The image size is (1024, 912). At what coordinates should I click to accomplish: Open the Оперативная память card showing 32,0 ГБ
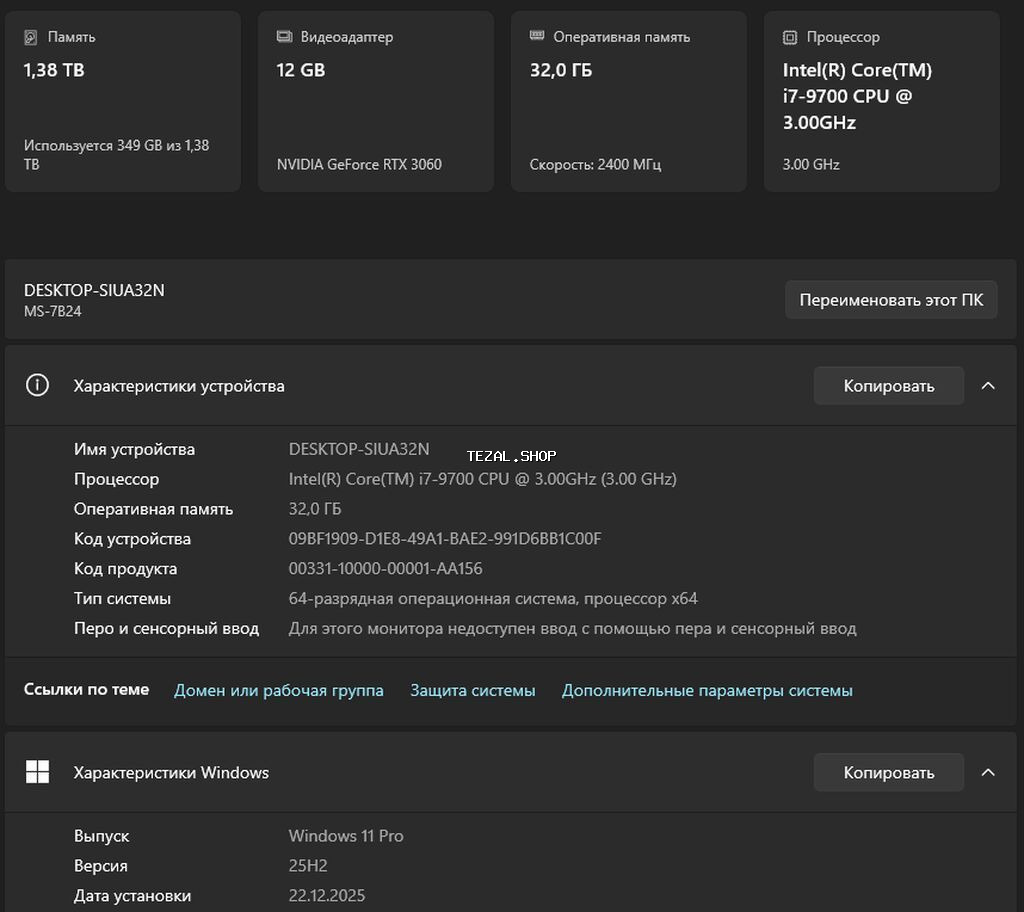tap(629, 101)
